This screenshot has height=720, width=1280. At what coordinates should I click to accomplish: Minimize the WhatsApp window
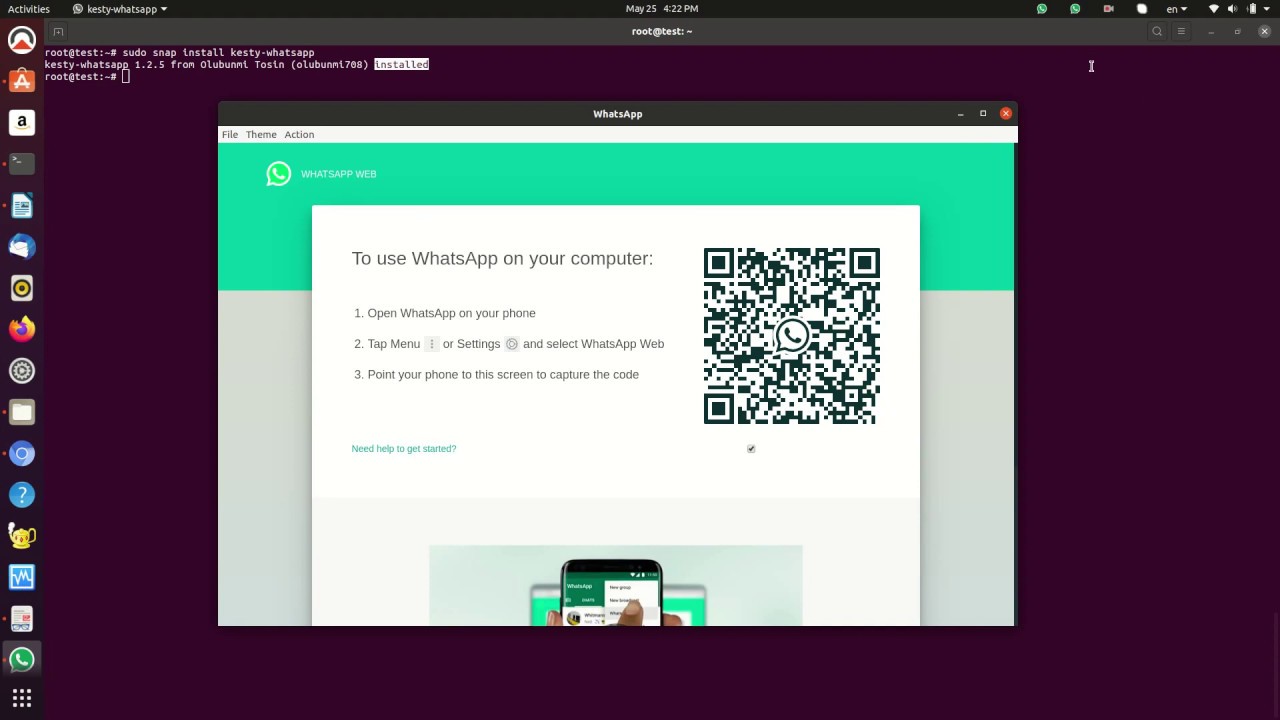tap(961, 114)
